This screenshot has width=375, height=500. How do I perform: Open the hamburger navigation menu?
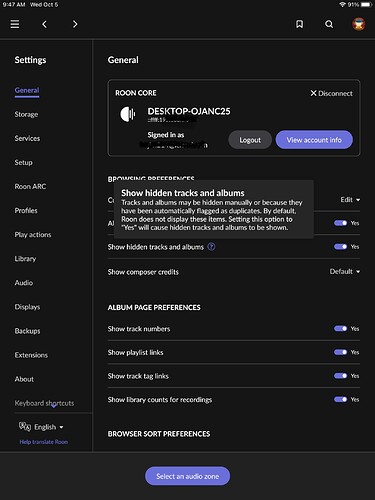click(x=15, y=24)
